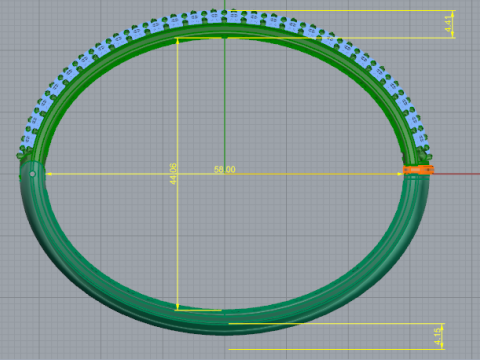The width and height of the screenshot is (480, 360).
Task: Select the 4.15 bottom thickness dimension
Action: tap(438, 336)
